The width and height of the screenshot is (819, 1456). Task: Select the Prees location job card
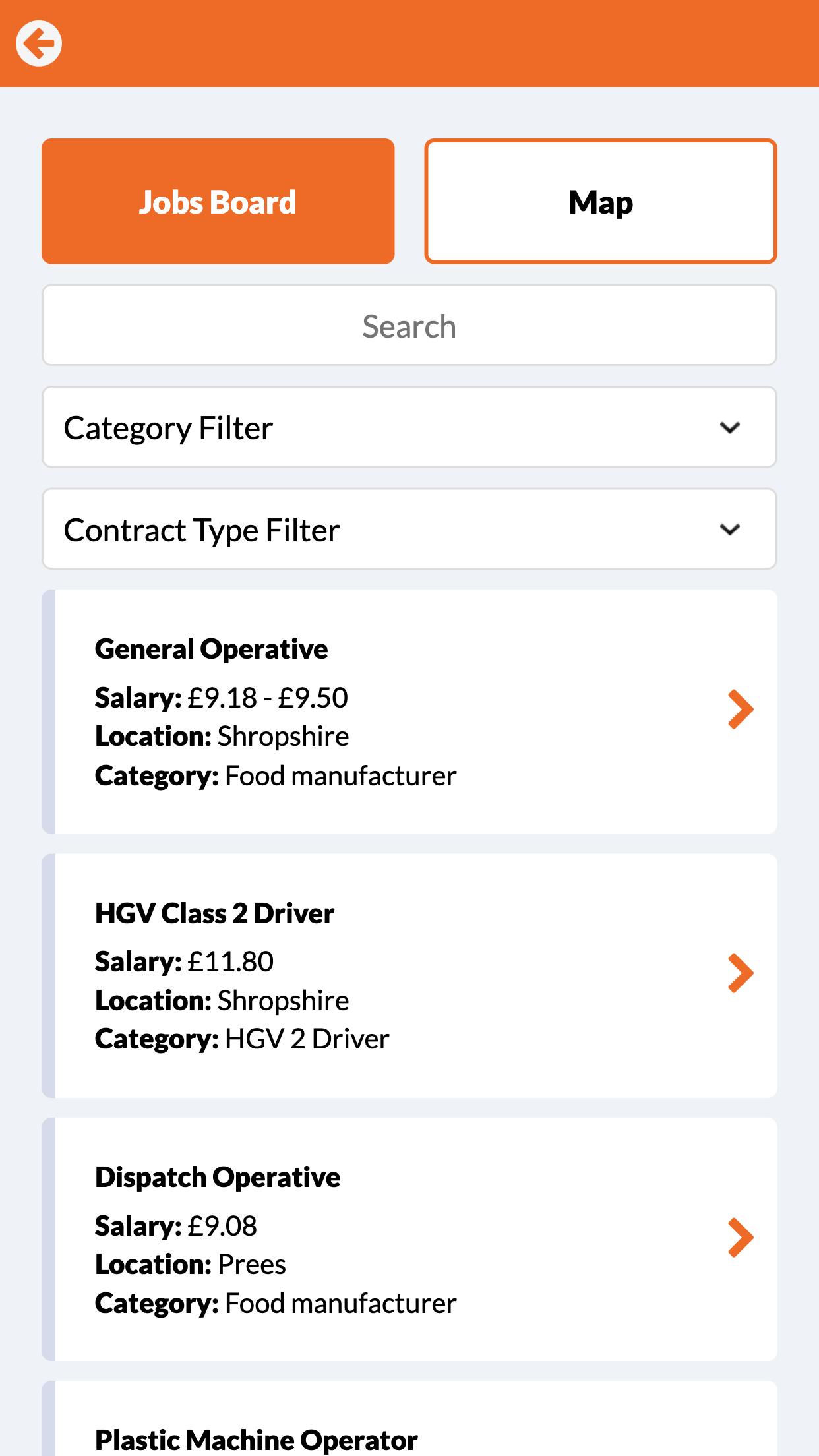pos(409,1240)
